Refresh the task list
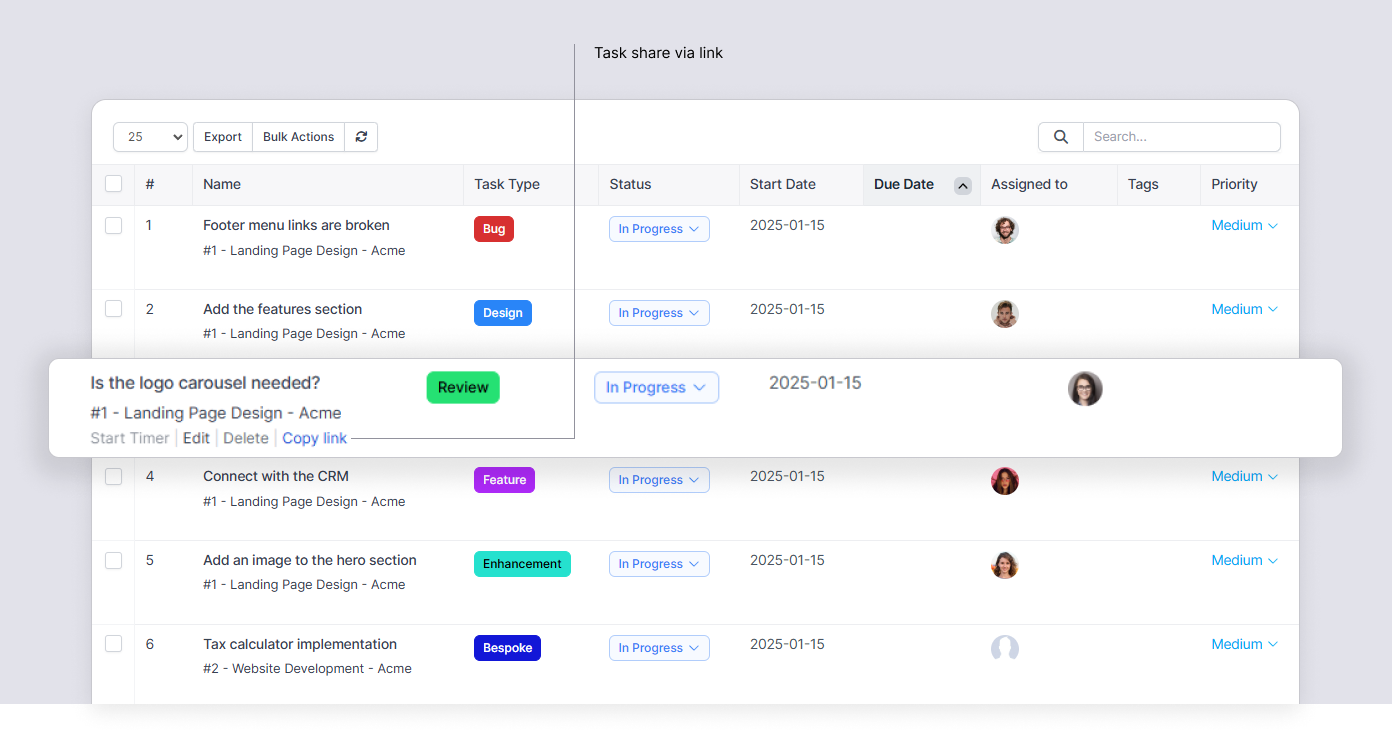 (x=361, y=137)
